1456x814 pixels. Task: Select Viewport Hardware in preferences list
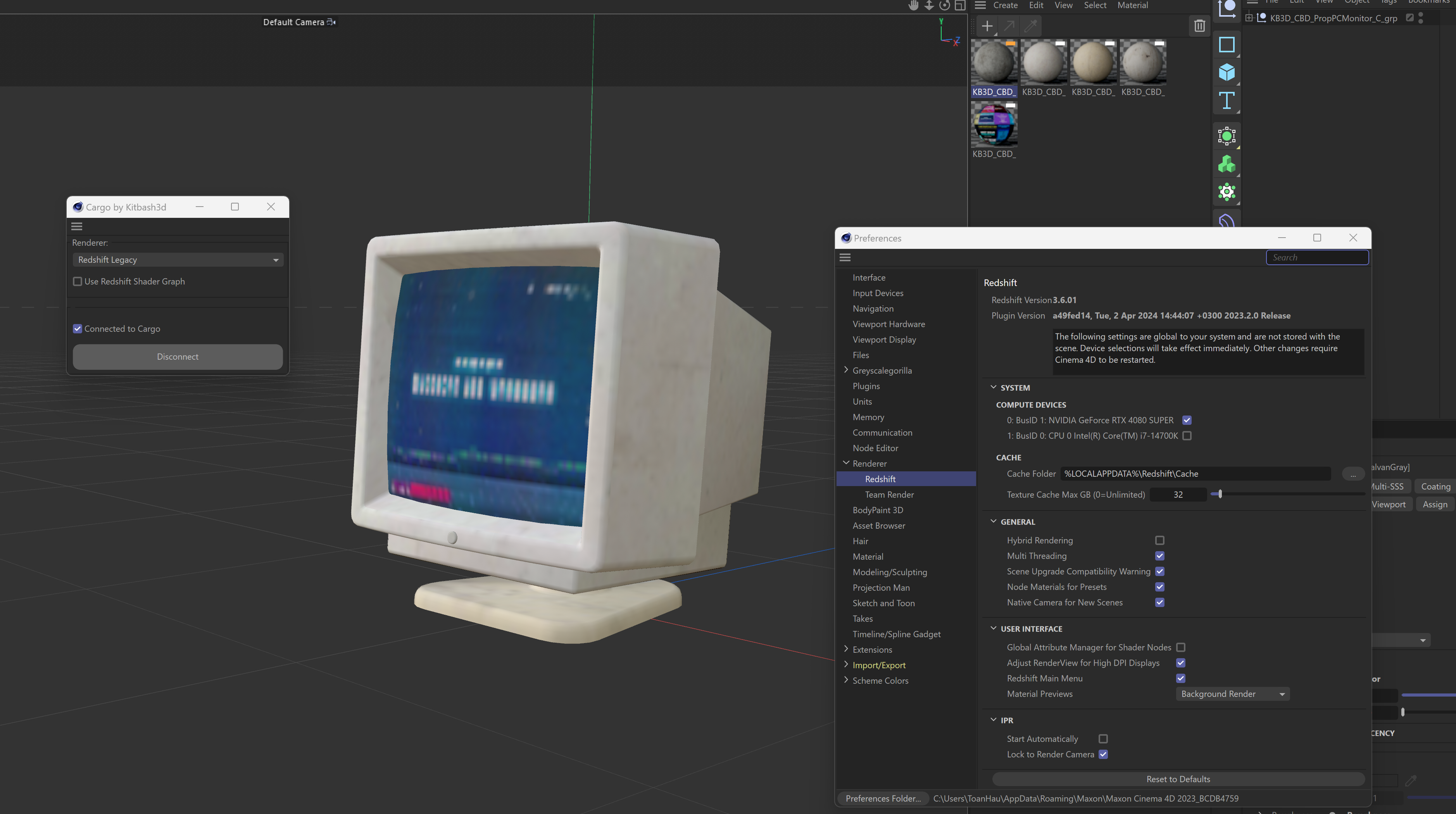pyautogui.click(x=888, y=324)
